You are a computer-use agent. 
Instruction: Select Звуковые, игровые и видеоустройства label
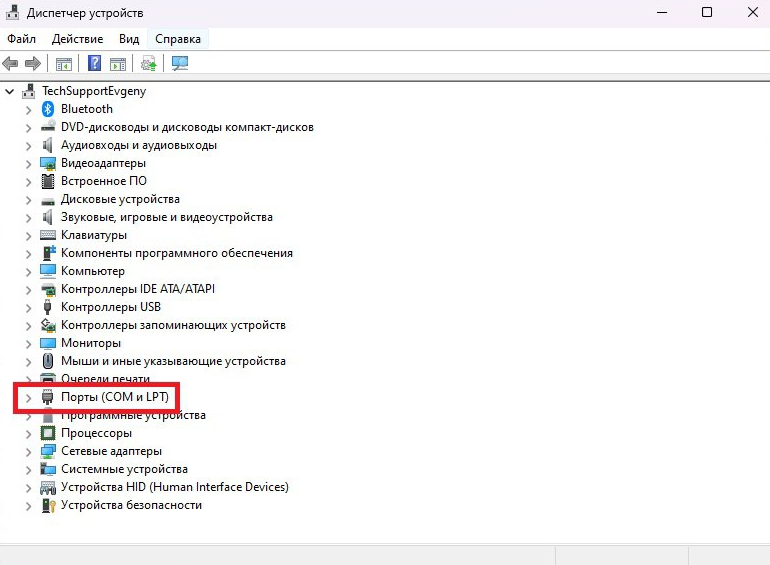[166, 217]
